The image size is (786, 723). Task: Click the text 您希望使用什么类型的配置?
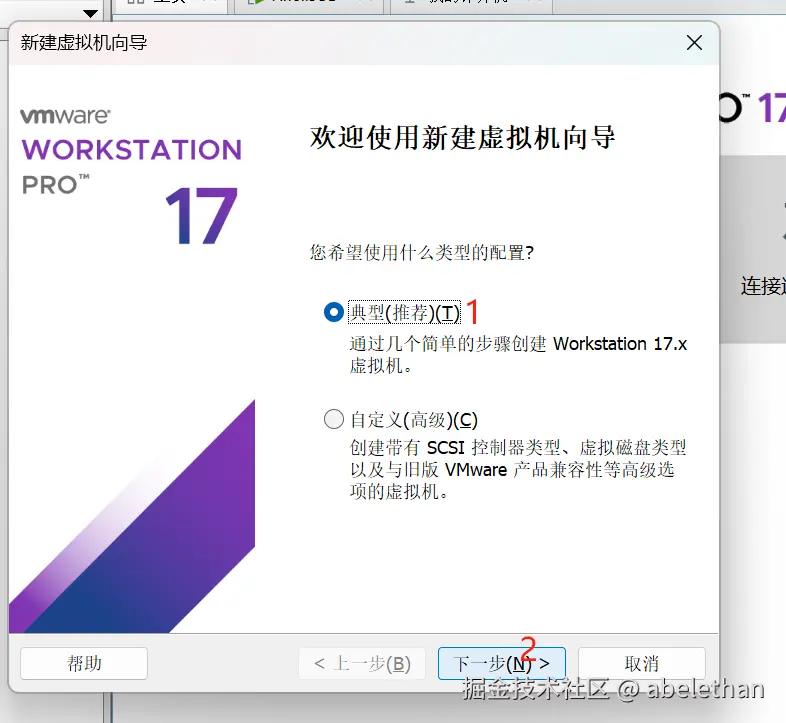422,252
